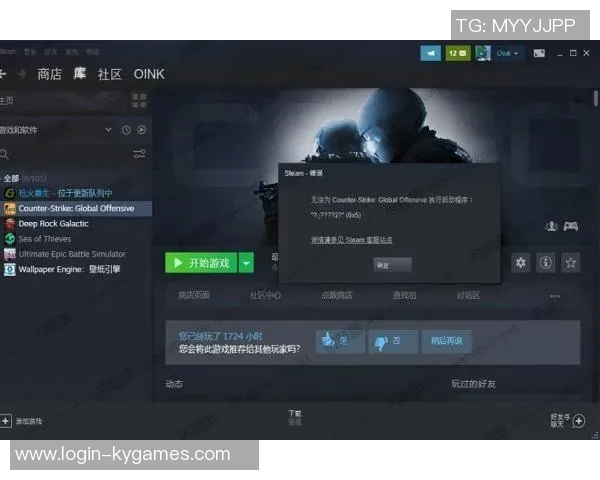This screenshot has height=480, width=600.
Task: Switch to grid view icon beside home
Action: pyautogui.click(x=139, y=100)
